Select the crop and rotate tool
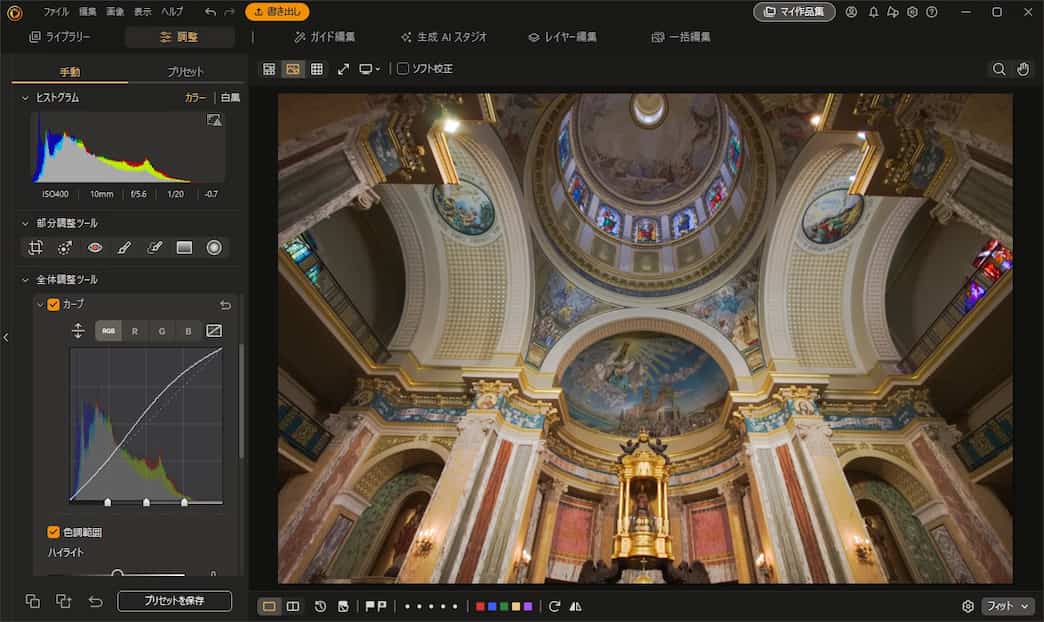This screenshot has height=622, width=1044. pos(37,247)
